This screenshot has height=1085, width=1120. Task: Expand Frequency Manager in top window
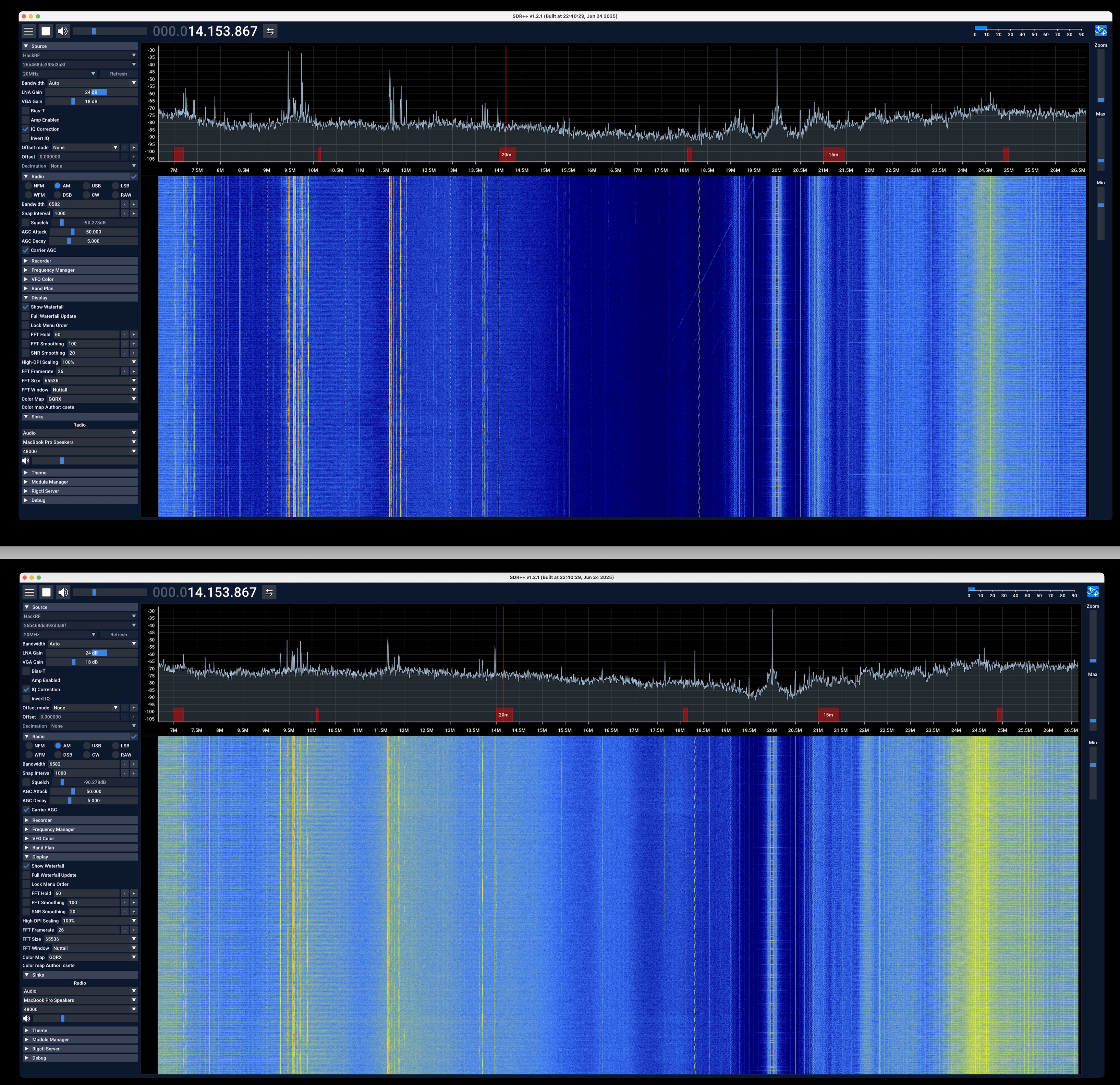[80, 270]
